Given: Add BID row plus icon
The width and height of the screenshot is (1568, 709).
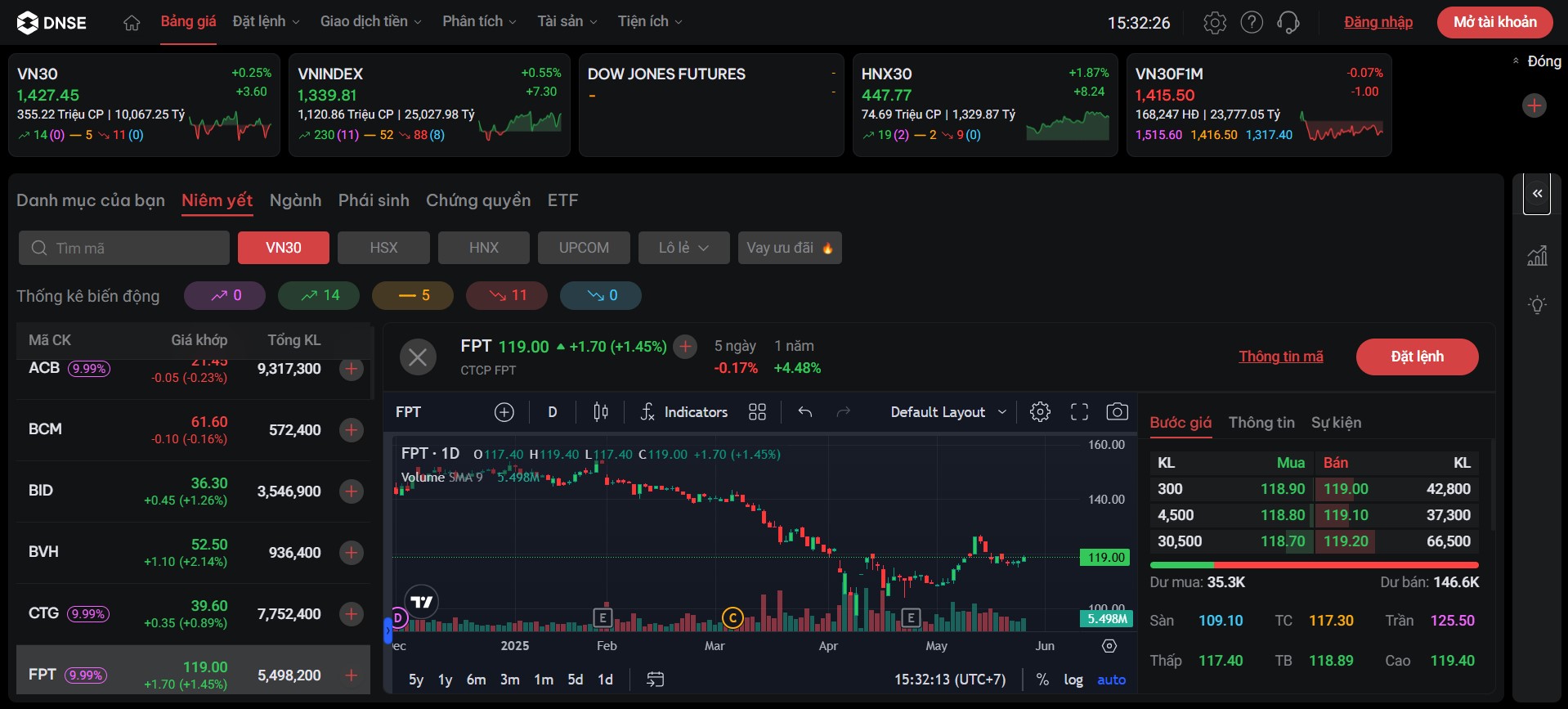Looking at the screenshot, I should pyautogui.click(x=352, y=491).
